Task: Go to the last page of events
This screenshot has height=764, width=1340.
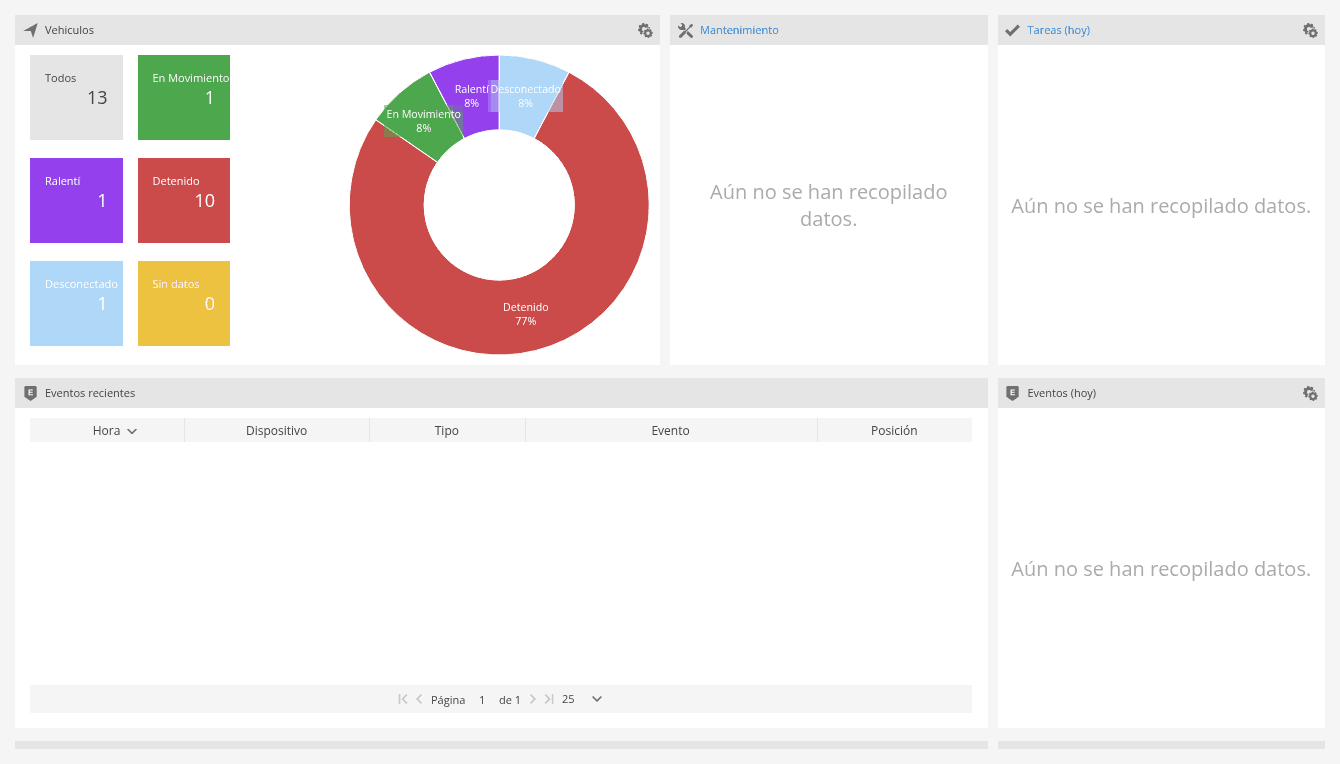Action: 549,699
